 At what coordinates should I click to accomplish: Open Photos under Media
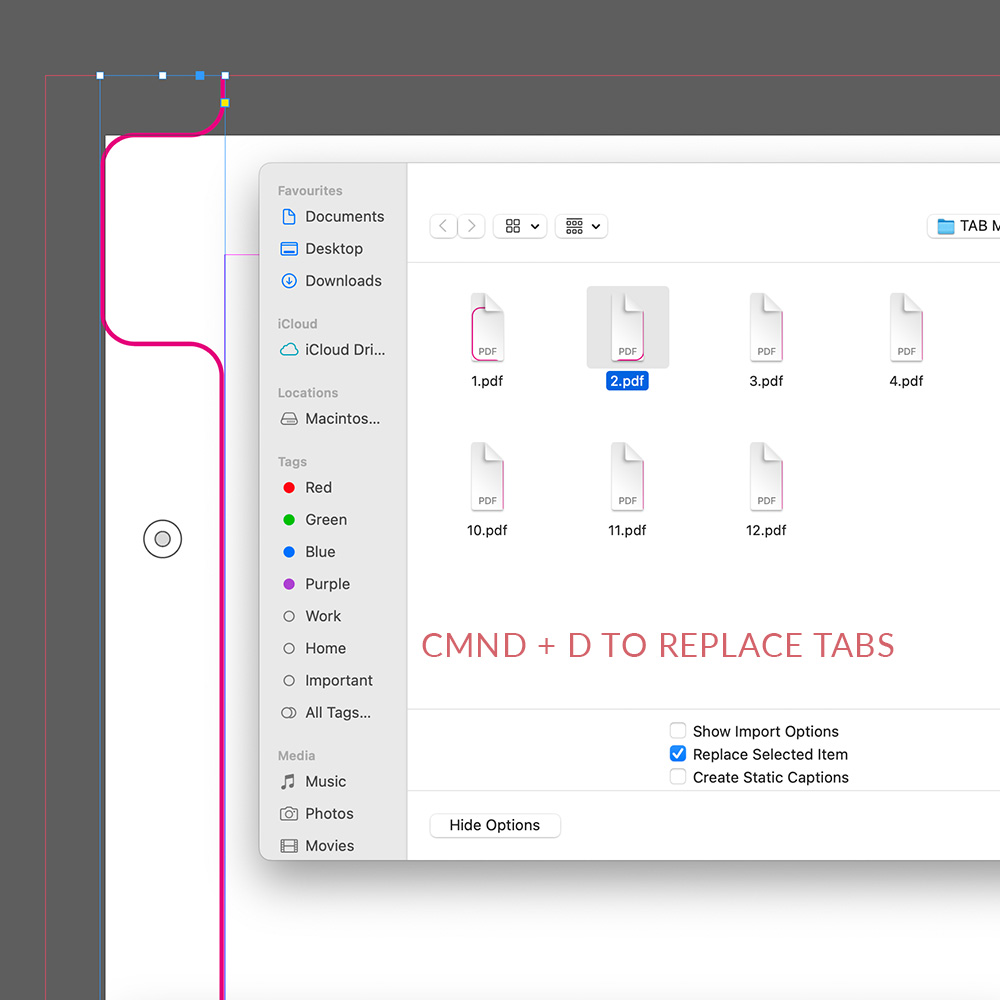[x=316, y=813]
